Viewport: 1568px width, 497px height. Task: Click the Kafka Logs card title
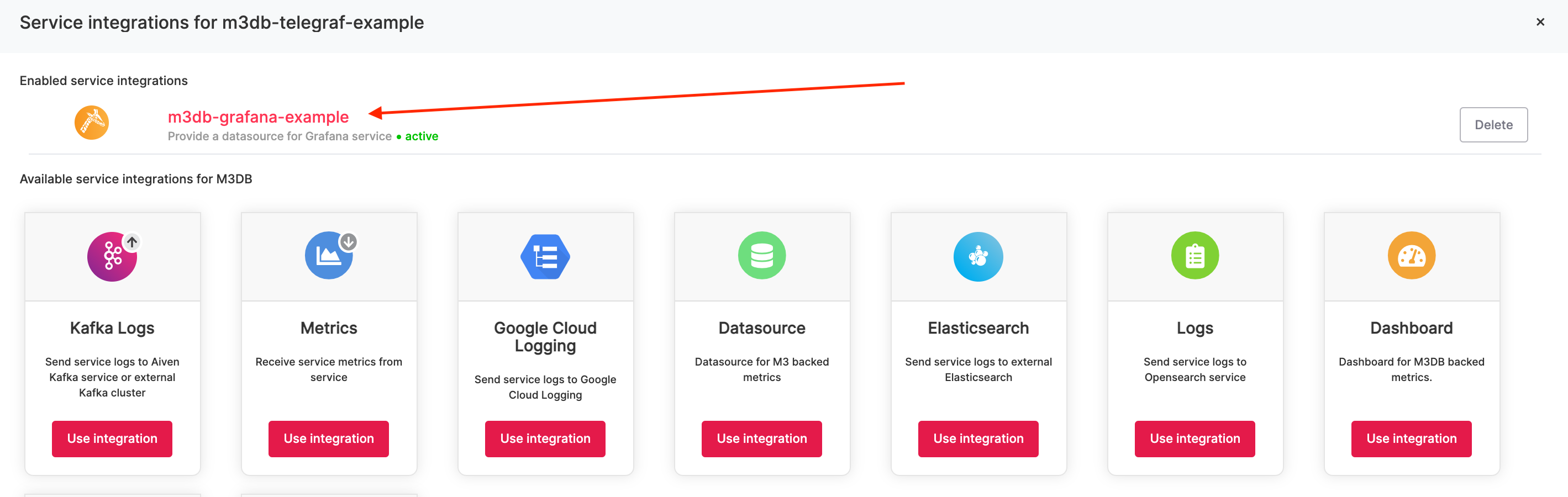point(112,328)
